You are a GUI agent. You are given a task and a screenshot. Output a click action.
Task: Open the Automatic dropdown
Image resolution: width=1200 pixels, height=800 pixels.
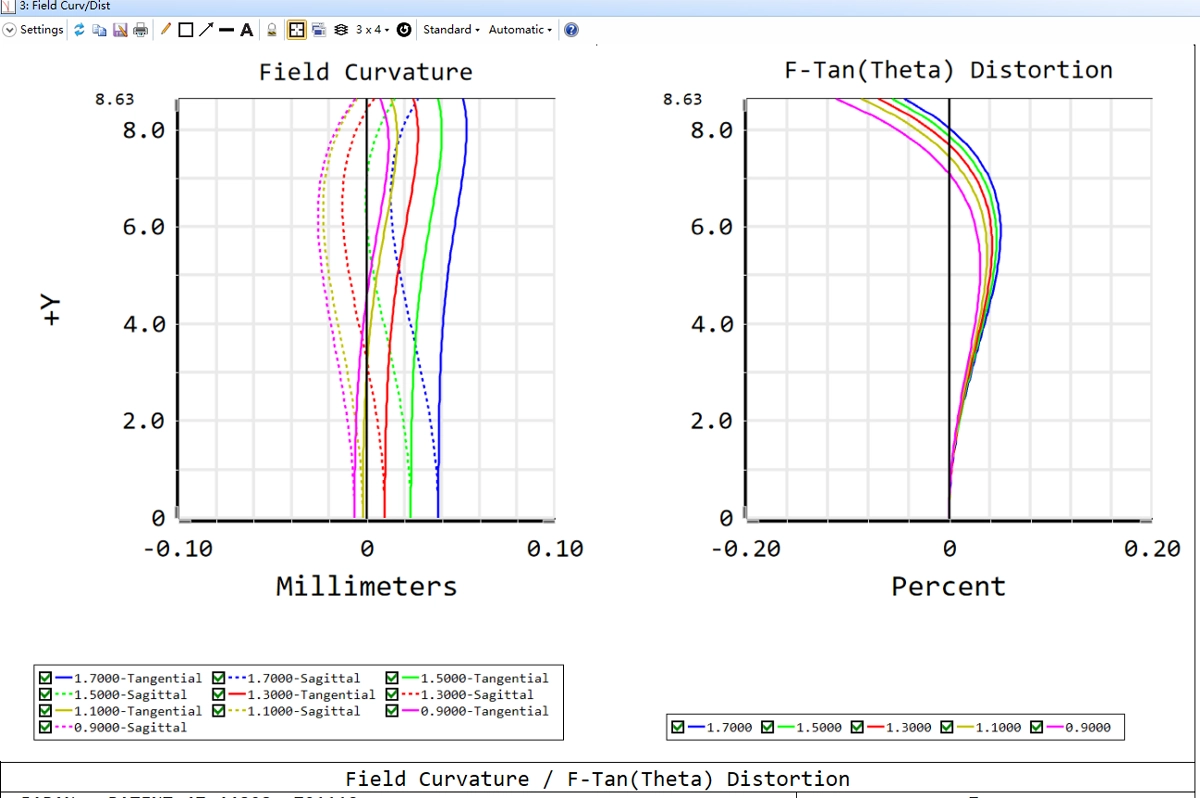point(520,30)
